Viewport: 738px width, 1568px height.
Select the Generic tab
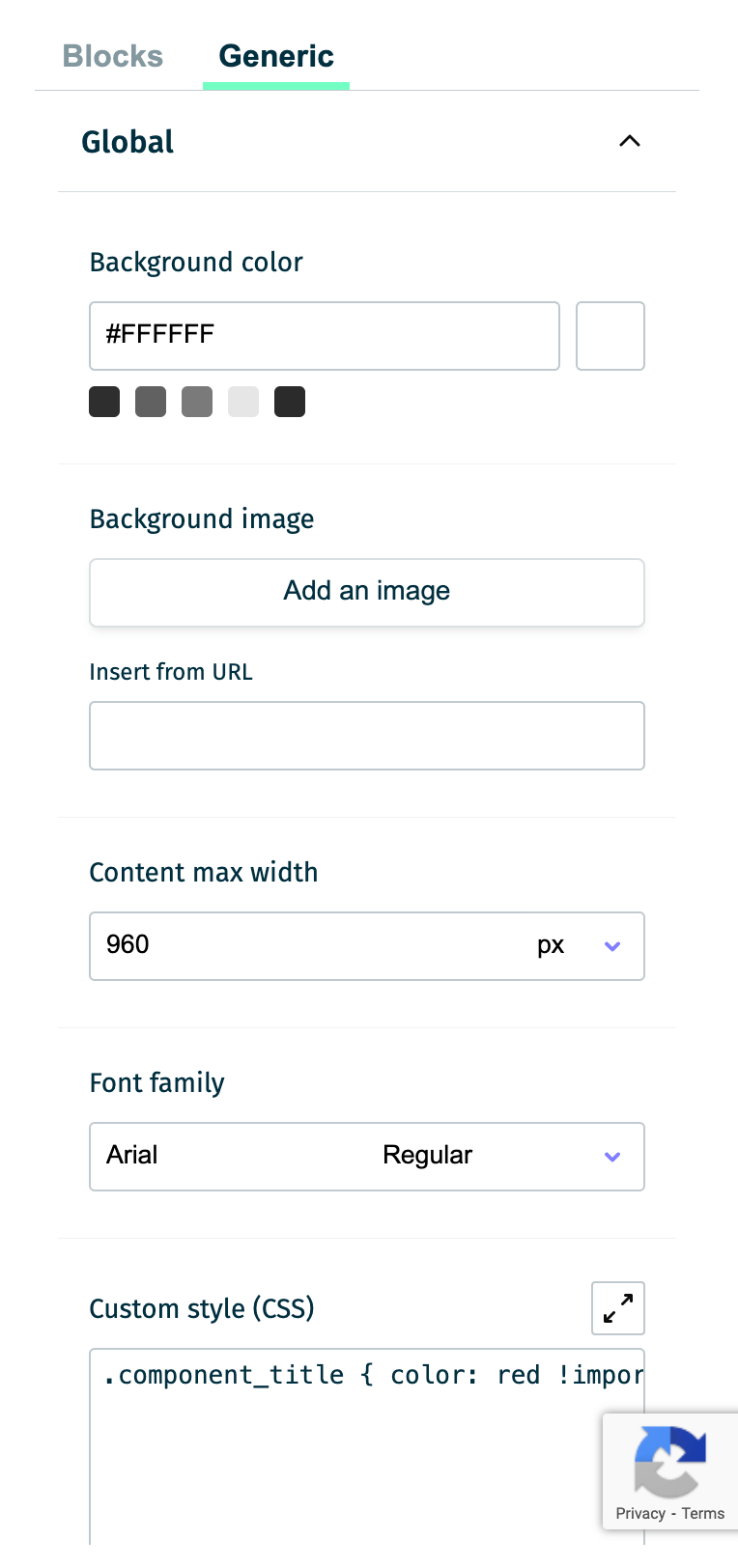click(x=276, y=56)
